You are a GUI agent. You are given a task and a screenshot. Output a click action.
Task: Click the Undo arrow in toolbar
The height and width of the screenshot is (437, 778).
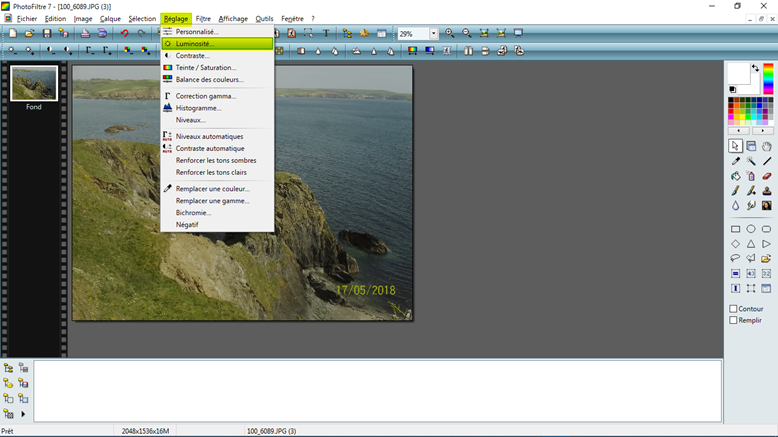click(x=125, y=34)
